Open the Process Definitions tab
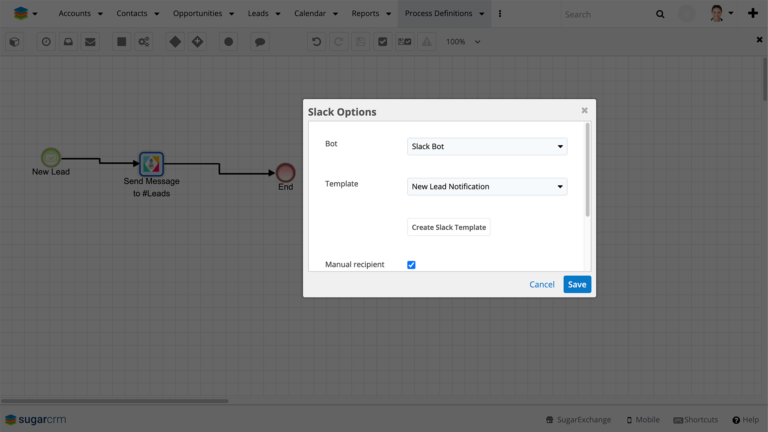The width and height of the screenshot is (768, 432). pyautogui.click(x=438, y=13)
